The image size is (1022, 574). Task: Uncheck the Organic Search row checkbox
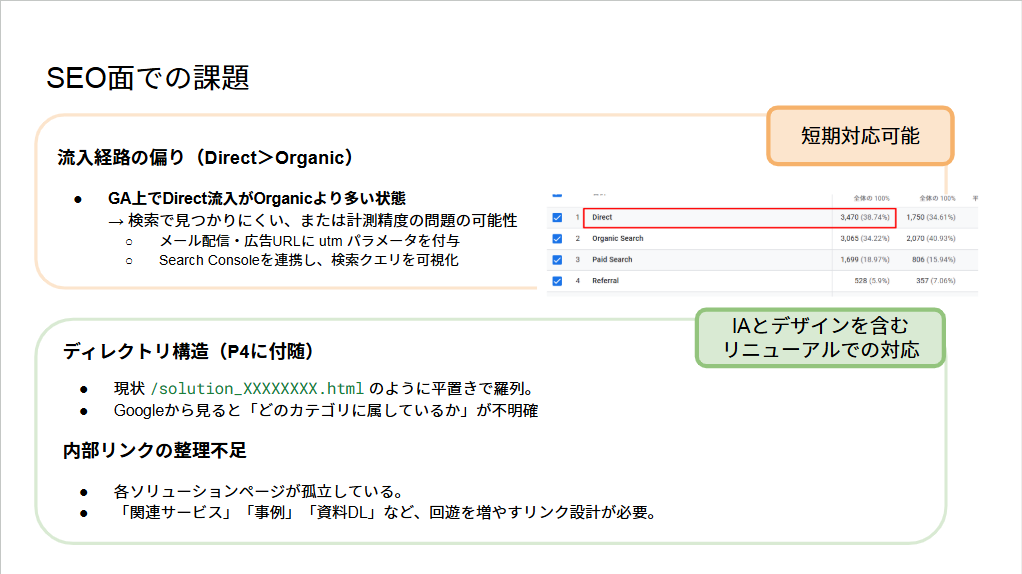point(557,239)
